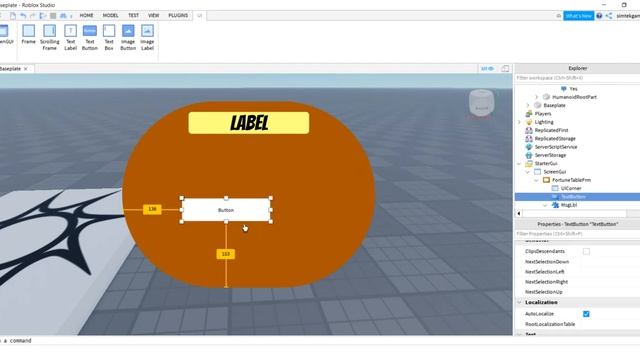
Task: Insert a Frame from the ribbon
Action: pos(29,34)
